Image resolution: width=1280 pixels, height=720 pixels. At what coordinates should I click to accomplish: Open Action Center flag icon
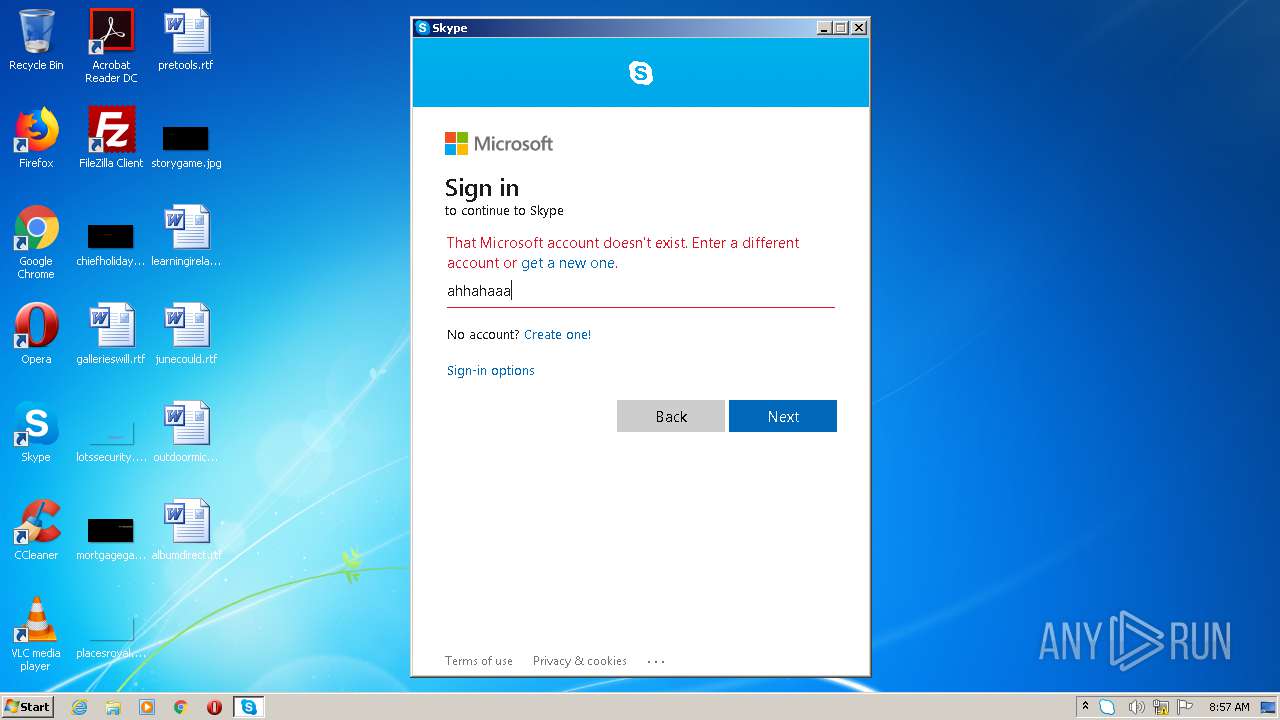1185,707
